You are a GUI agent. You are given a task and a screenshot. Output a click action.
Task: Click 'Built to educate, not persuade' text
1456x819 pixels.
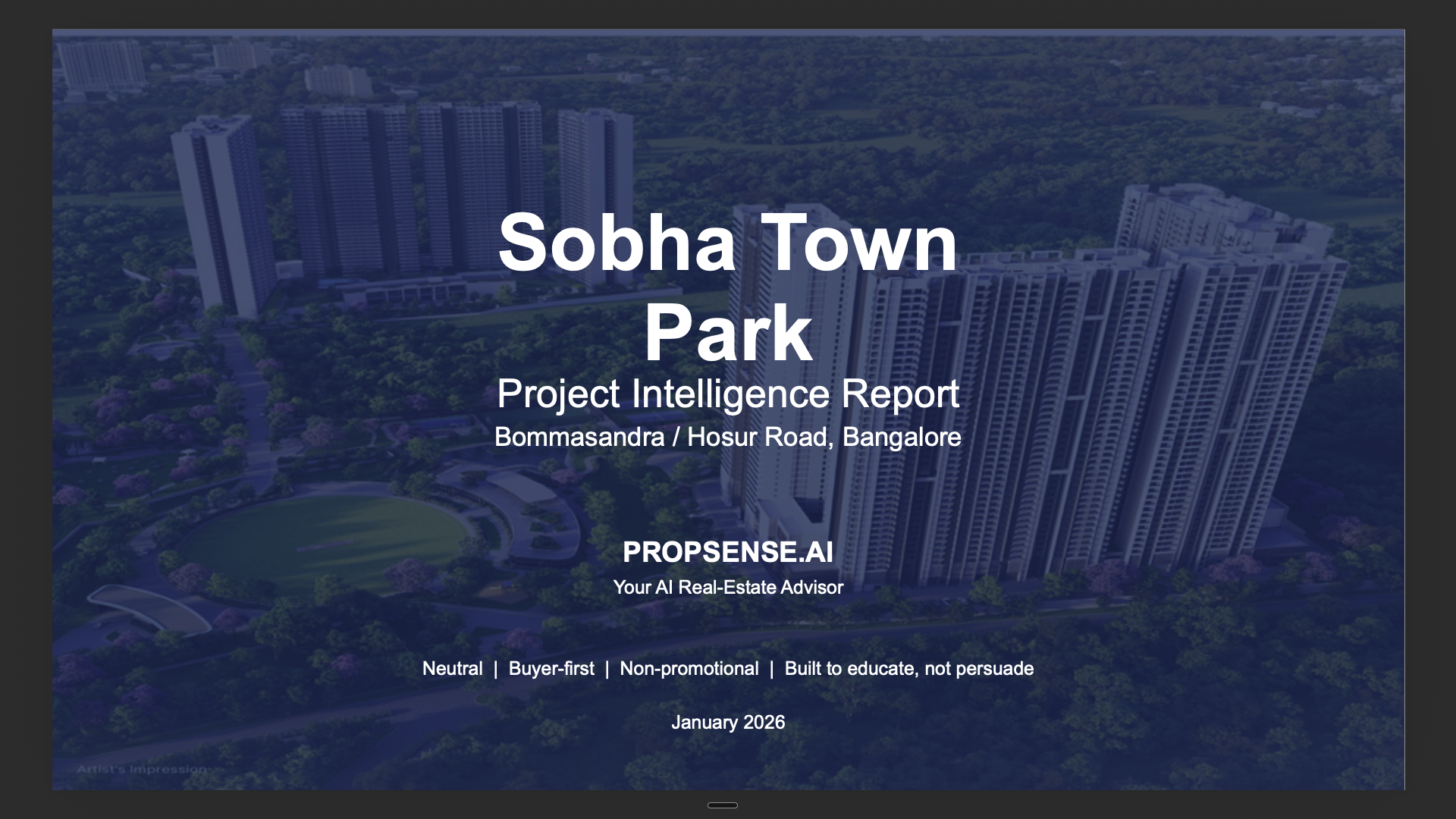pyautogui.click(x=908, y=669)
